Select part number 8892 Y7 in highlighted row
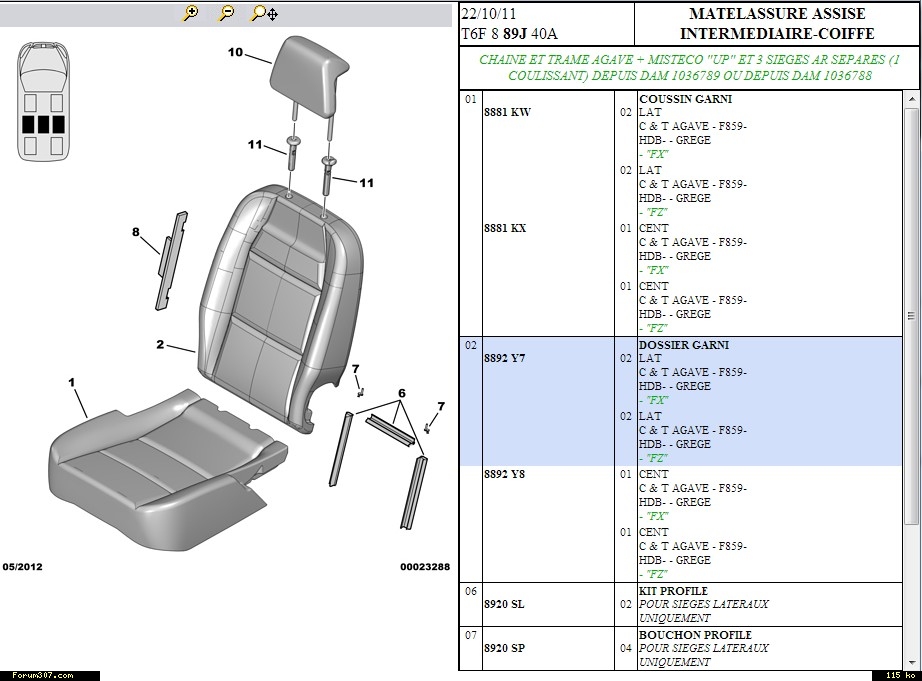Viewport: 922px width, 681px height. tap(505, 358)
